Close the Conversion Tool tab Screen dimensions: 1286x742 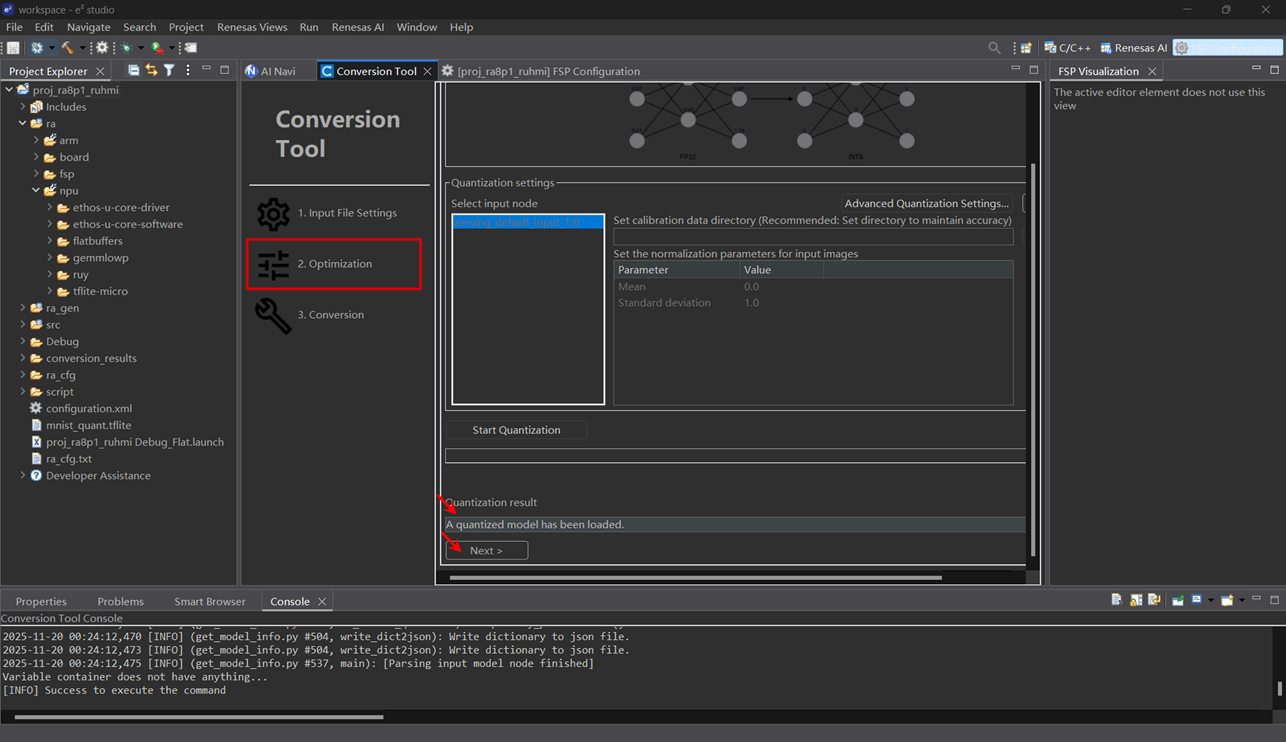click(x=428, y=71)
